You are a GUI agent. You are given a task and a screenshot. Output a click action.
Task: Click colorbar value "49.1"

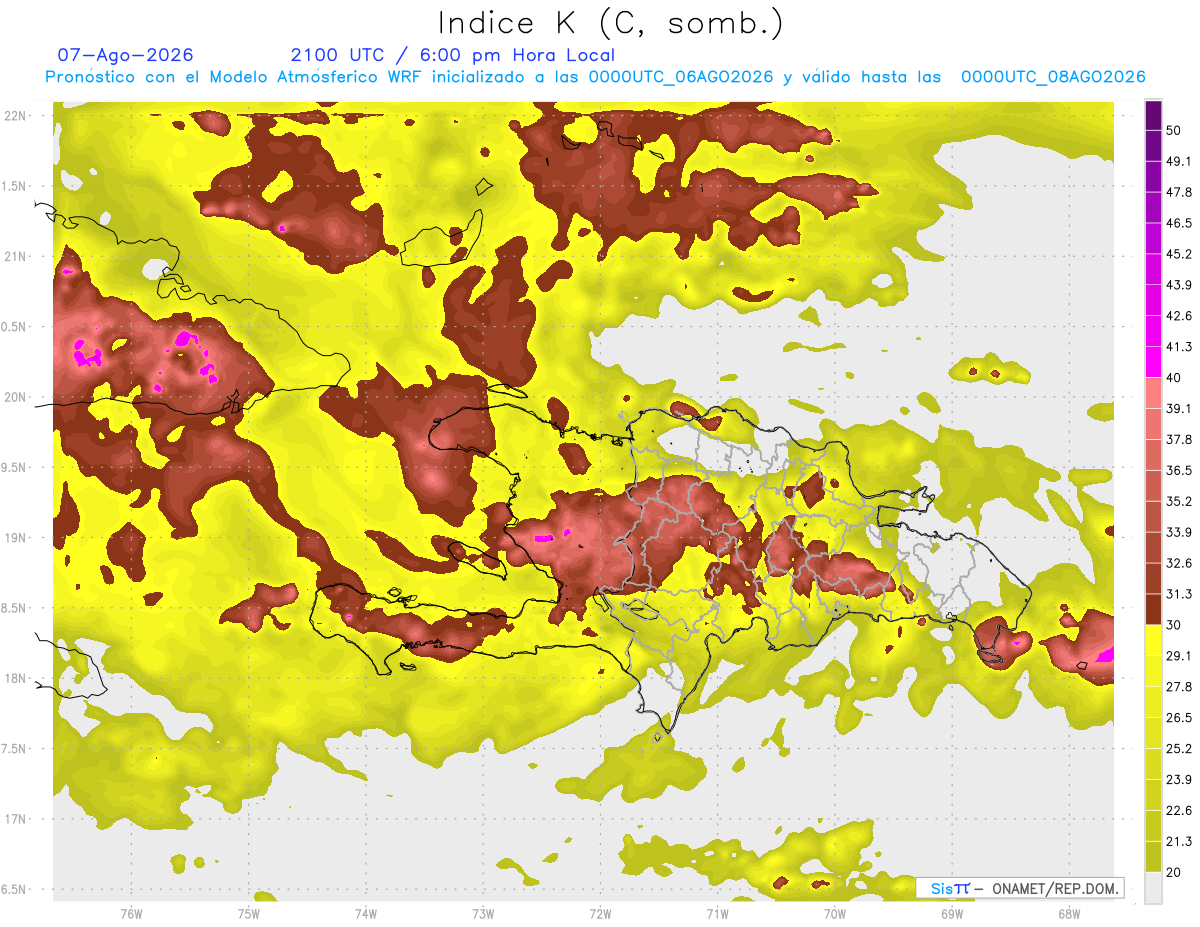1179,162
